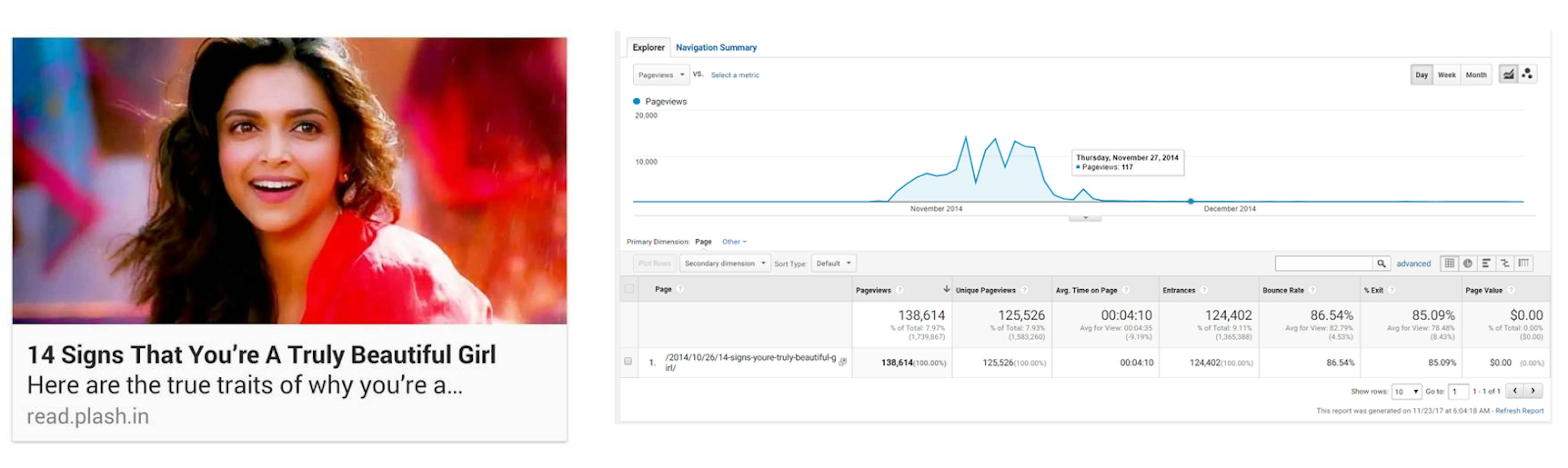Open the Show rows dropdown
The image size is (1568, 468).
1406,391
